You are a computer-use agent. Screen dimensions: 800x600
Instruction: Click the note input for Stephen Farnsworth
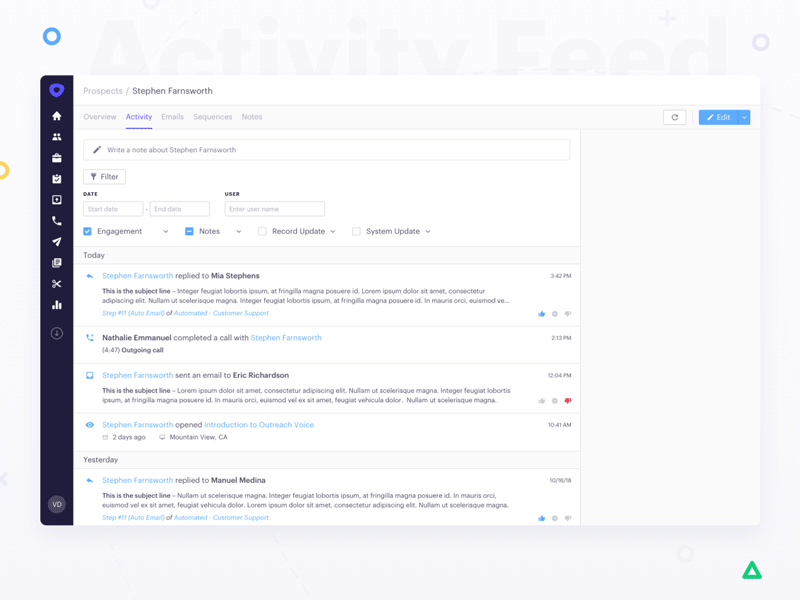pos(330,149)
